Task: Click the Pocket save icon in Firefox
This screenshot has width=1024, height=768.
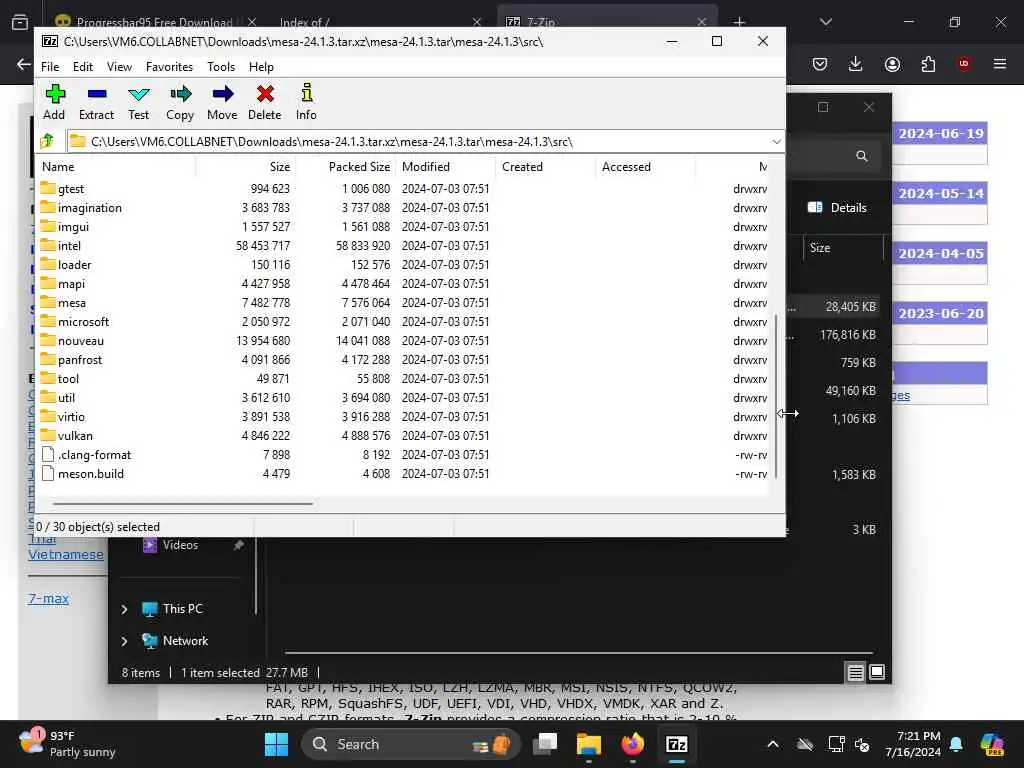Action: click(820, 64)
